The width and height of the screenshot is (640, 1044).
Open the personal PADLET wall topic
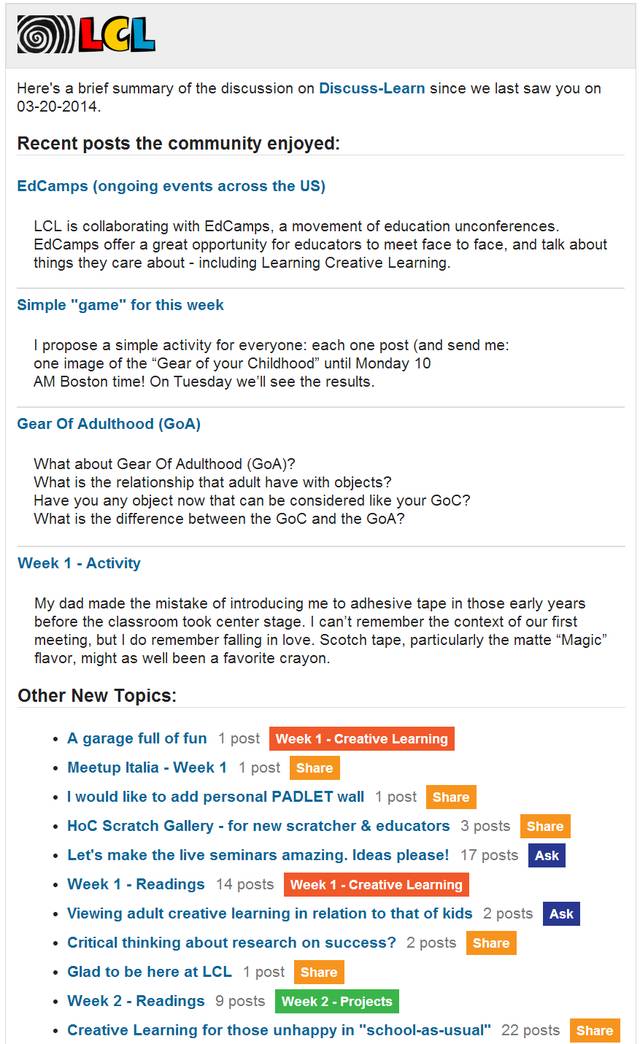click(x=216, y=797)
